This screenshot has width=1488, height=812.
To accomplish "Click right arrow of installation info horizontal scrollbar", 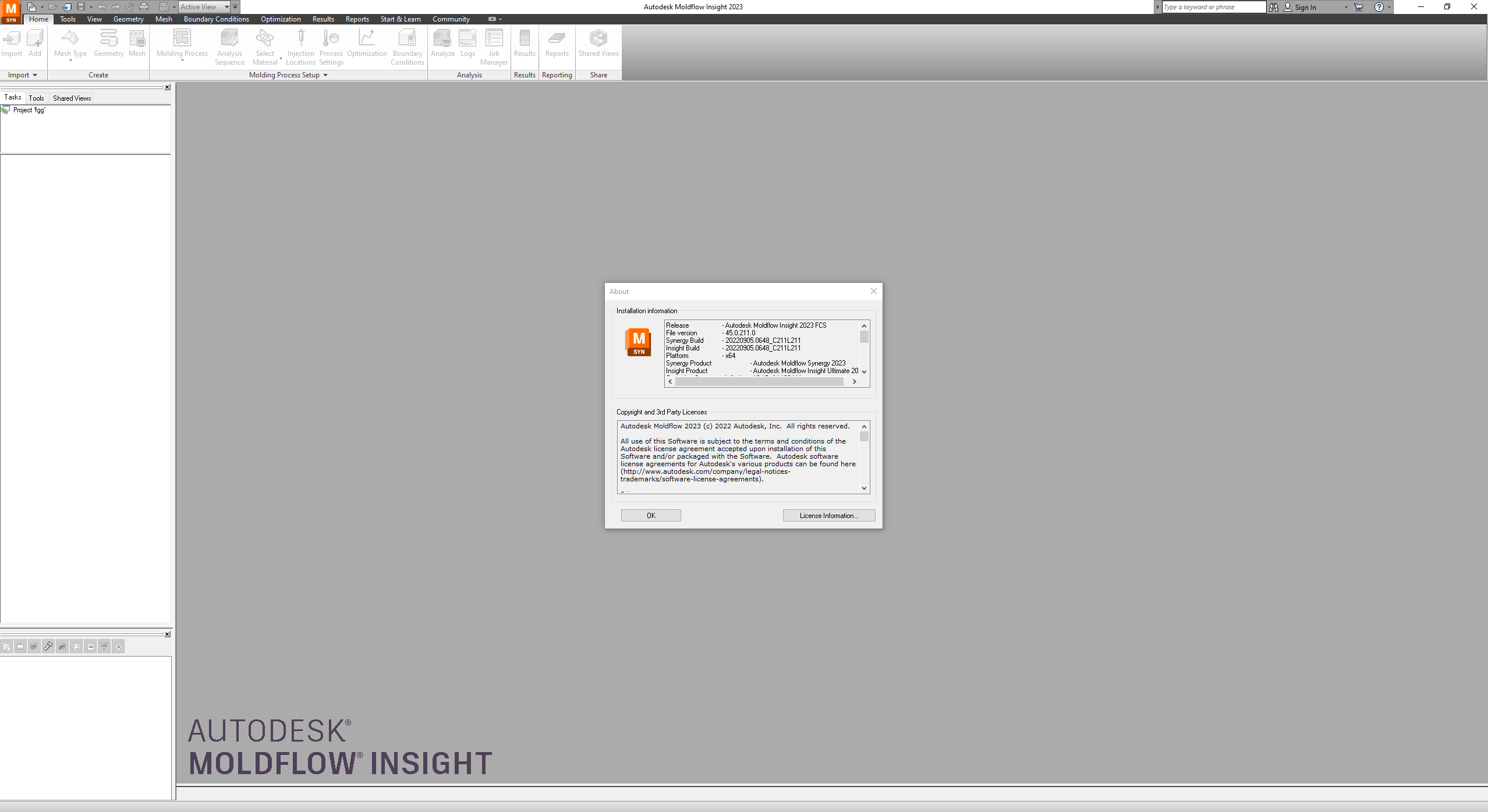I will [855, 382].
